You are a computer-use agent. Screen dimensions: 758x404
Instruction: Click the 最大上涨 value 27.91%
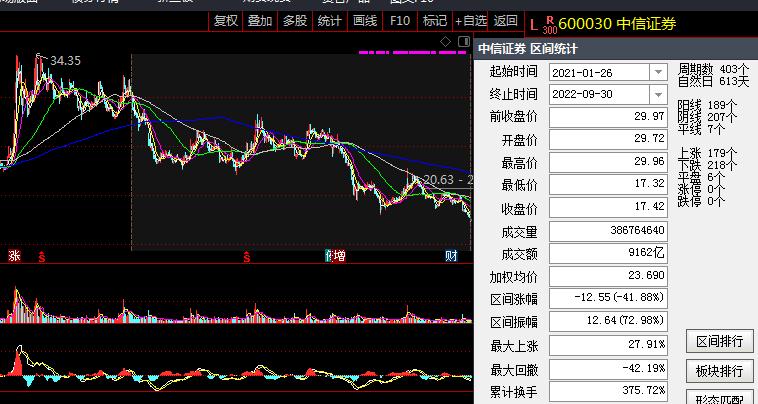click(609, 345)
